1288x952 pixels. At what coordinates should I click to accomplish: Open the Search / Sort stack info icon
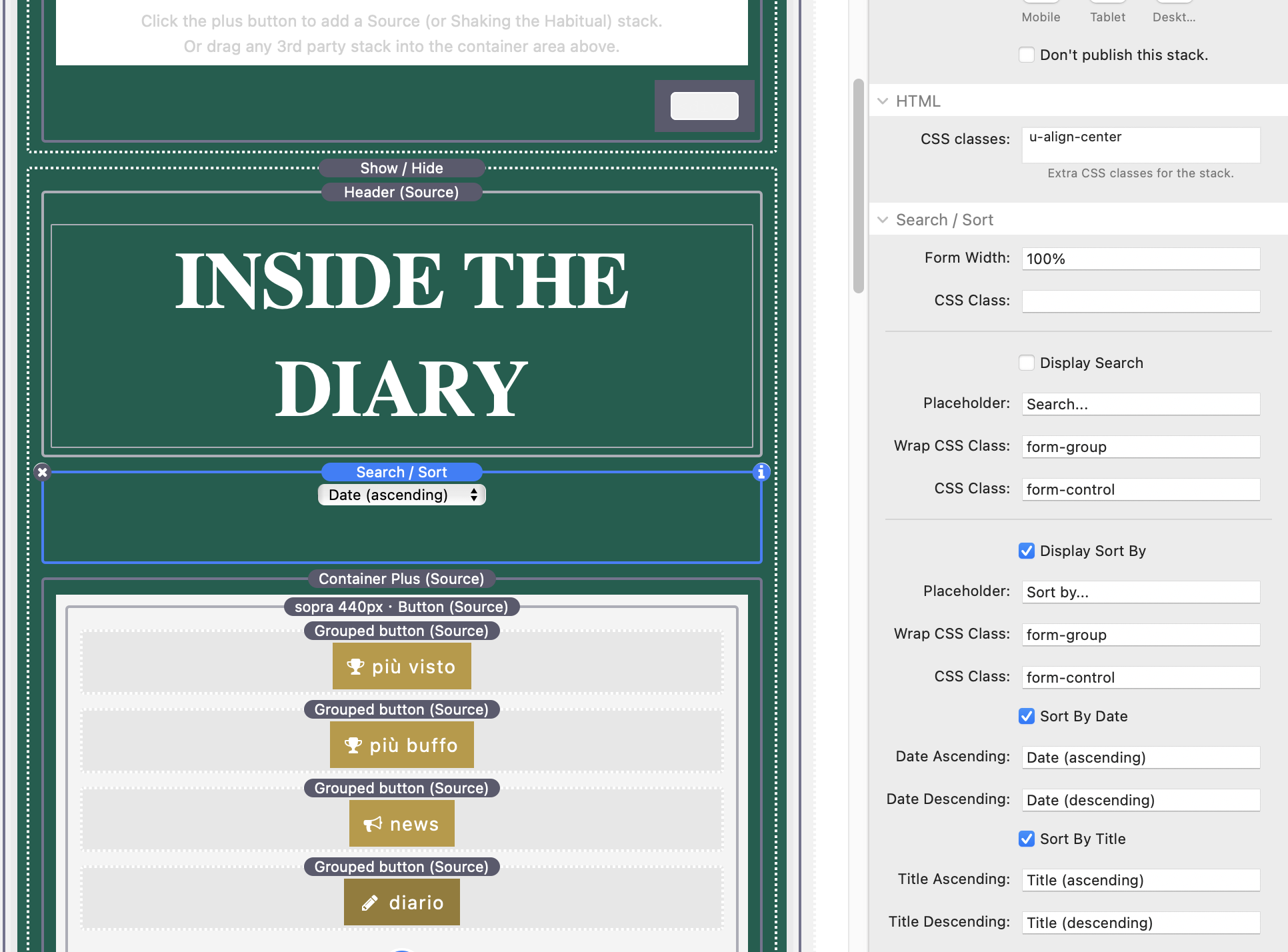(761, 473)
